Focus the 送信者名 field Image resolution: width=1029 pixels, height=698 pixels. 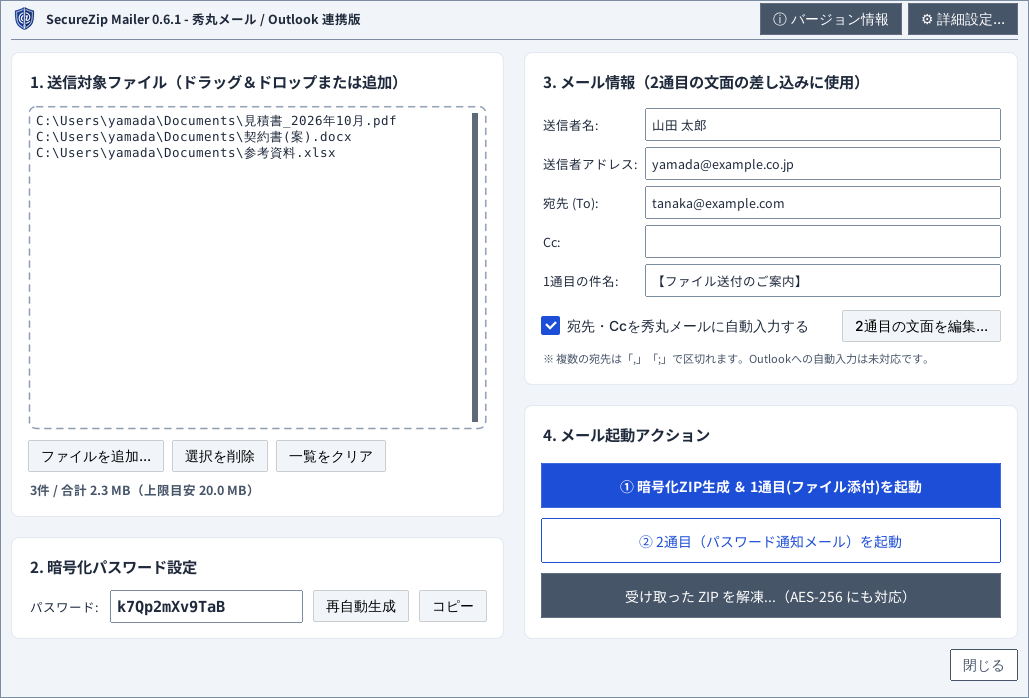click(823, 125)
